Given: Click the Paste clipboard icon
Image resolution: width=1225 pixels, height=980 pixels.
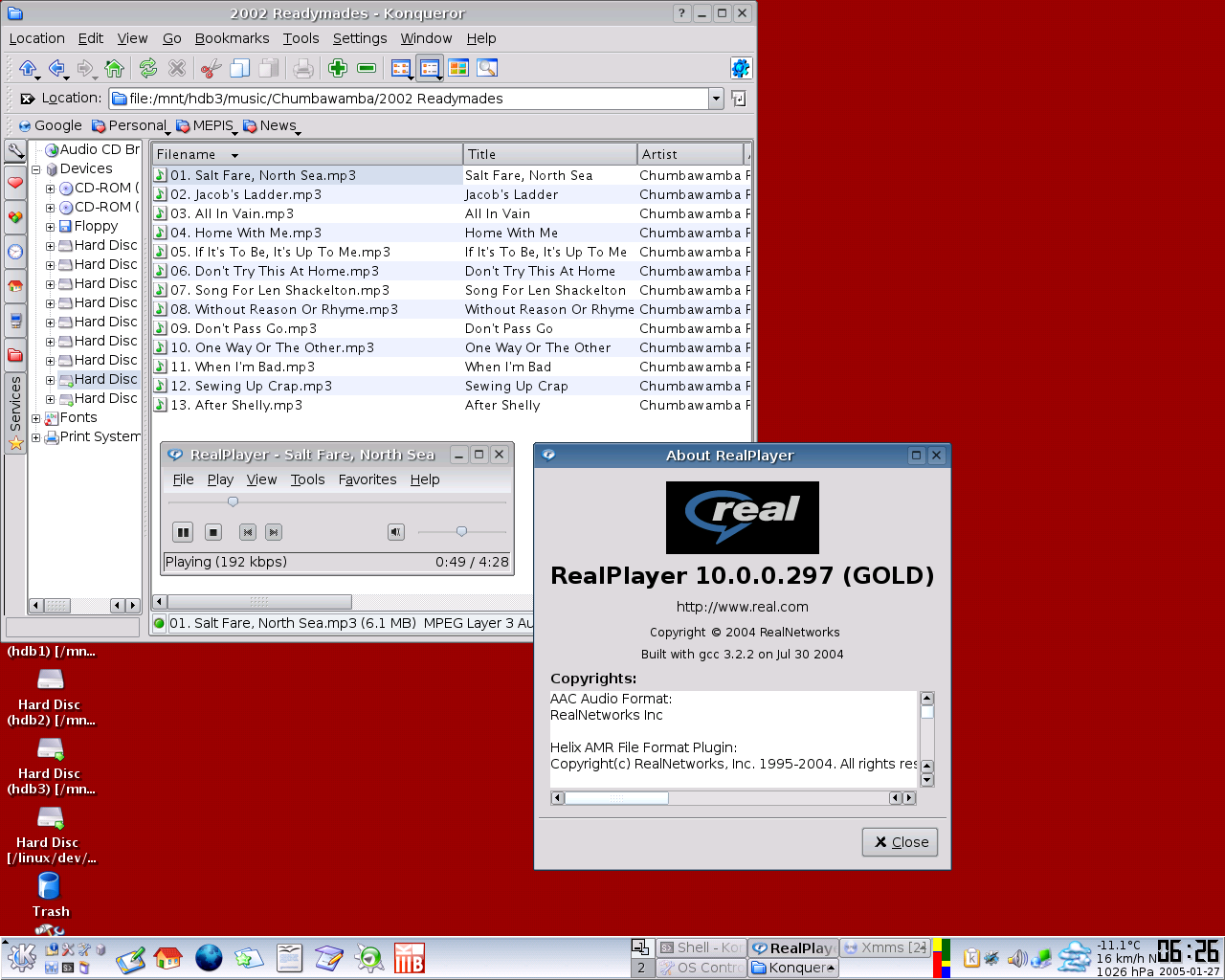Looking at the screenshot, I should pos(270,68).
